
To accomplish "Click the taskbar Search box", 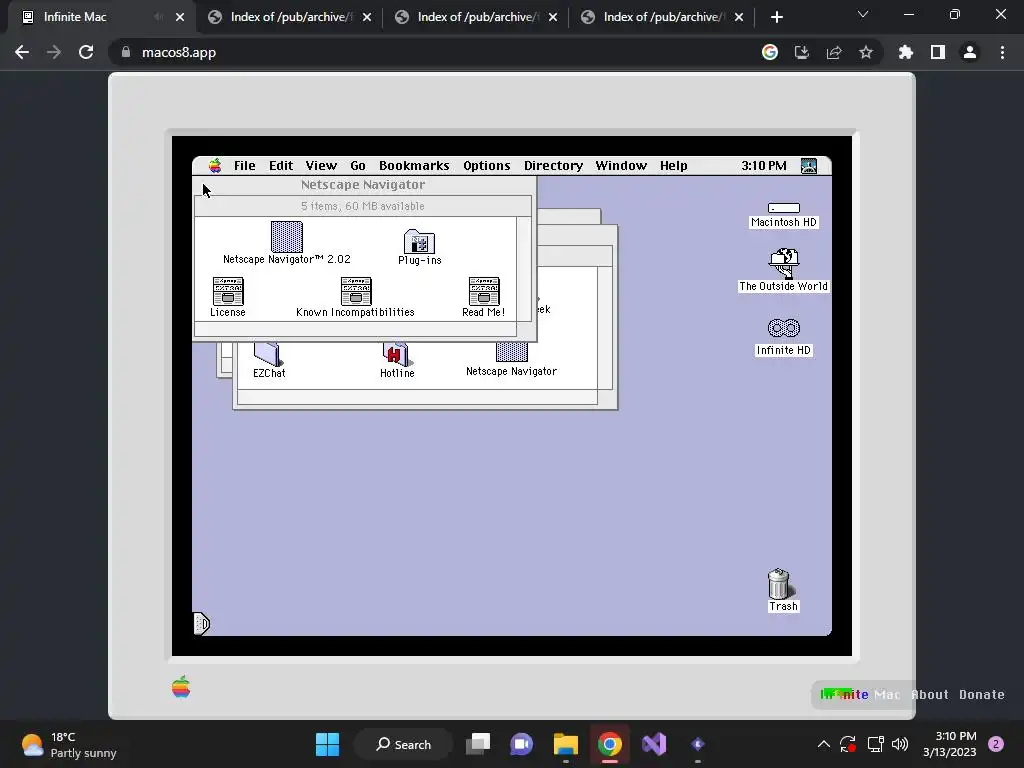I will 404,744.
